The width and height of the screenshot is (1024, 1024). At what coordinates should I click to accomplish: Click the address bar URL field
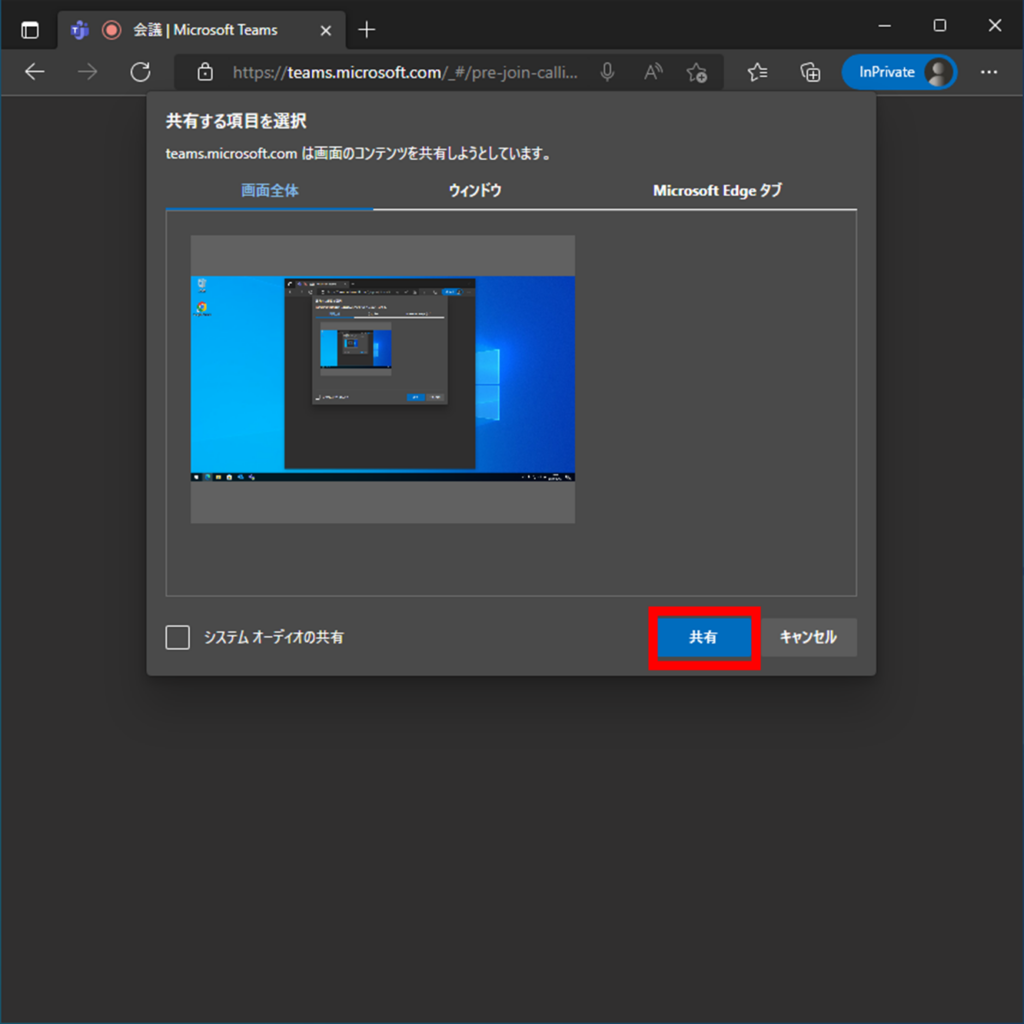pos(405,72)
